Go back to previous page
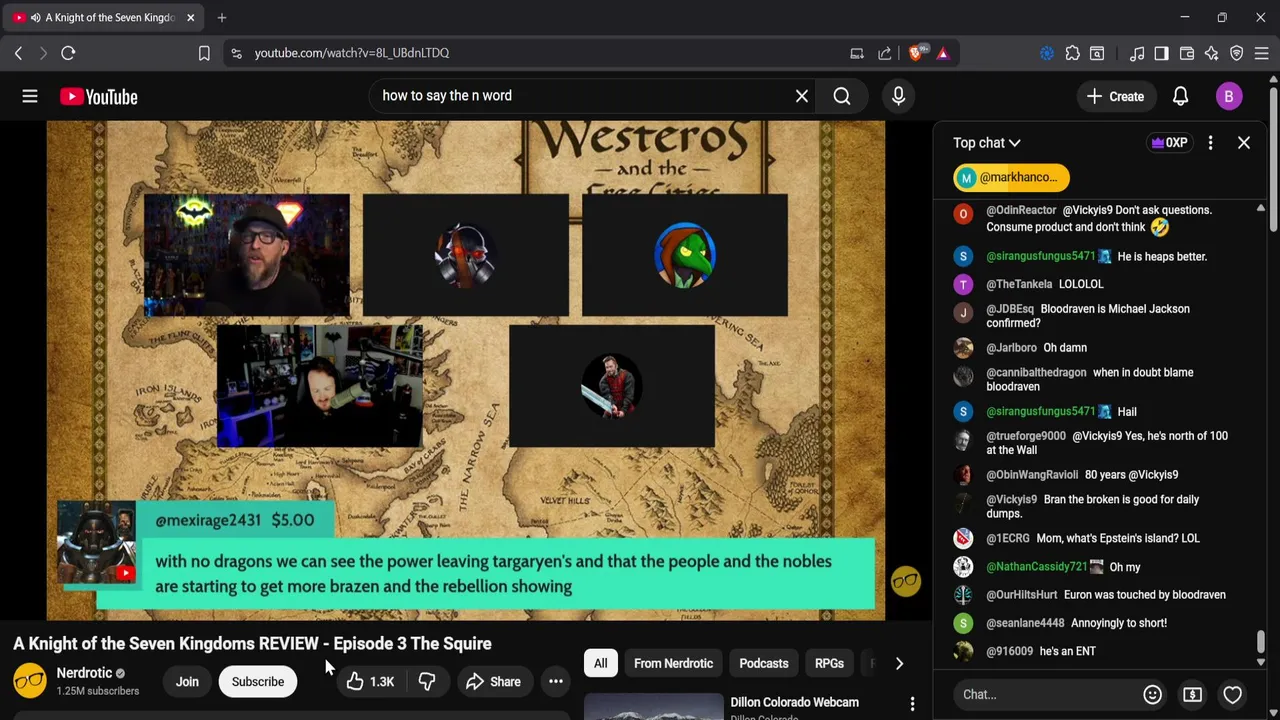Viewport: 1280px width, 720px height. (18, 53)
